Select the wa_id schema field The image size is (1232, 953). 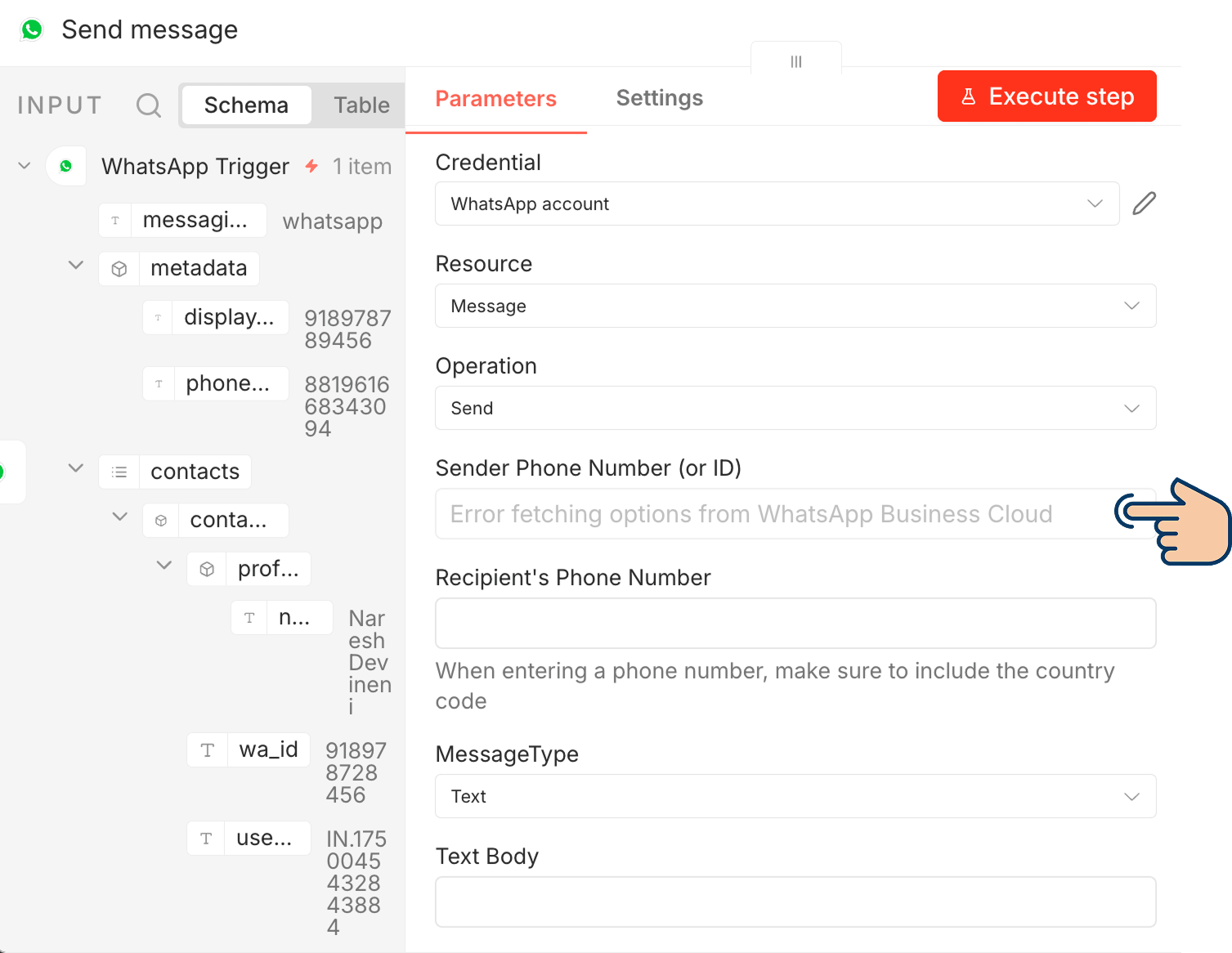249,750
